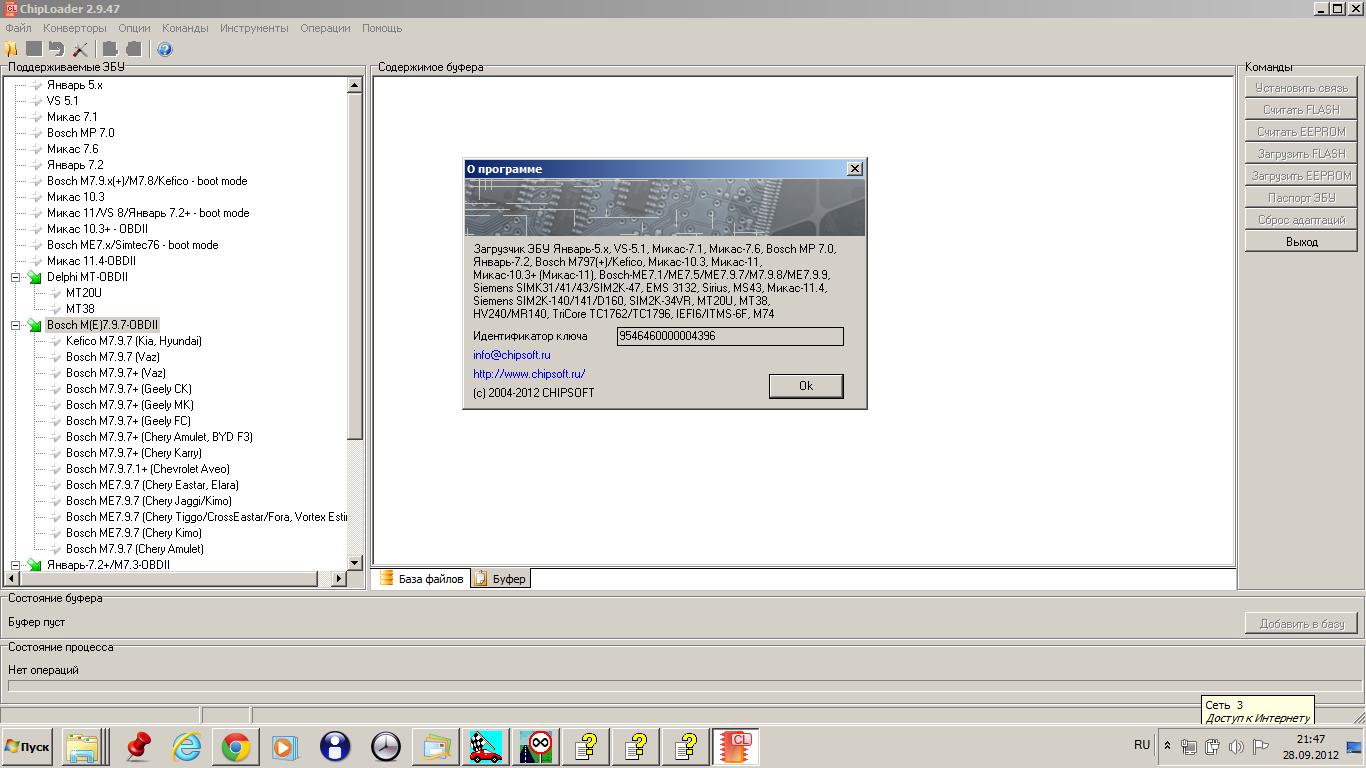
Task: Open the Помощь menu
Action: 382,28
